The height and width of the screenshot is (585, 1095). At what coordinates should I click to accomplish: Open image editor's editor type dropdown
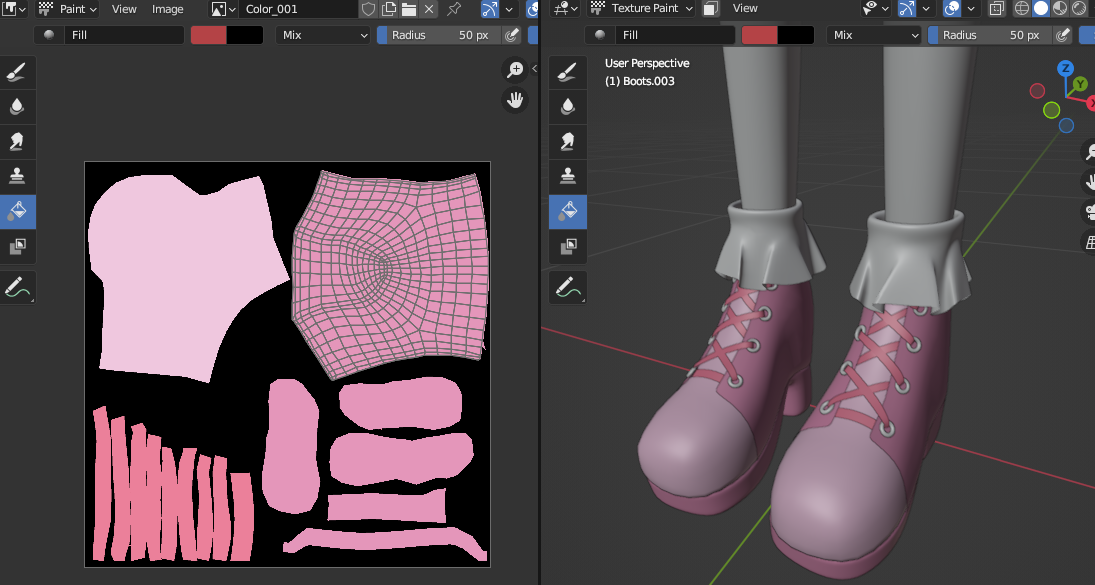[x=13, y=9]
